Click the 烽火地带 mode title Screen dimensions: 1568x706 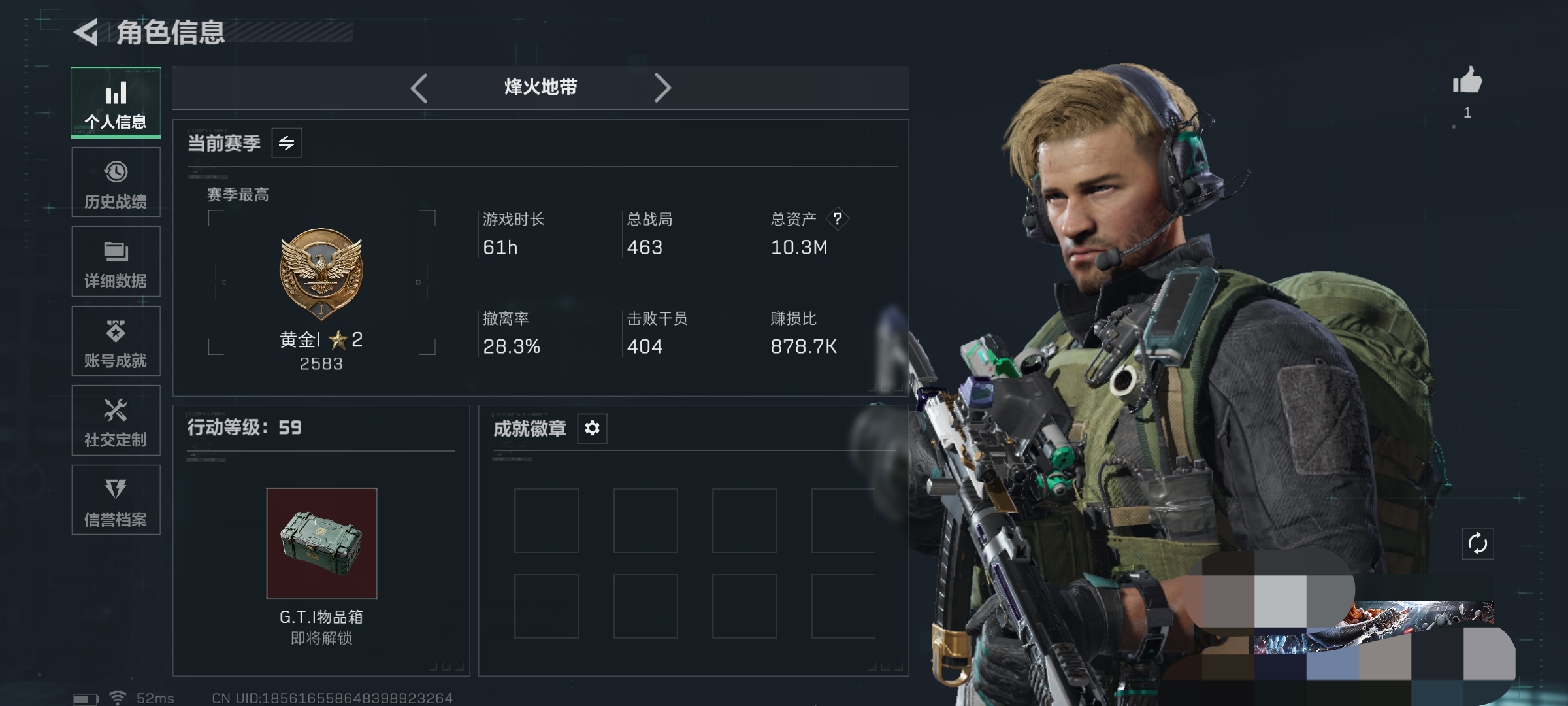point(540,87)
